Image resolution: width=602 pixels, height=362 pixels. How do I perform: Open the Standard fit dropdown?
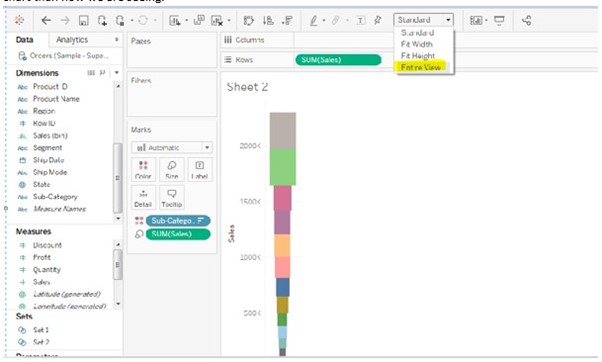tap(423, 20)
